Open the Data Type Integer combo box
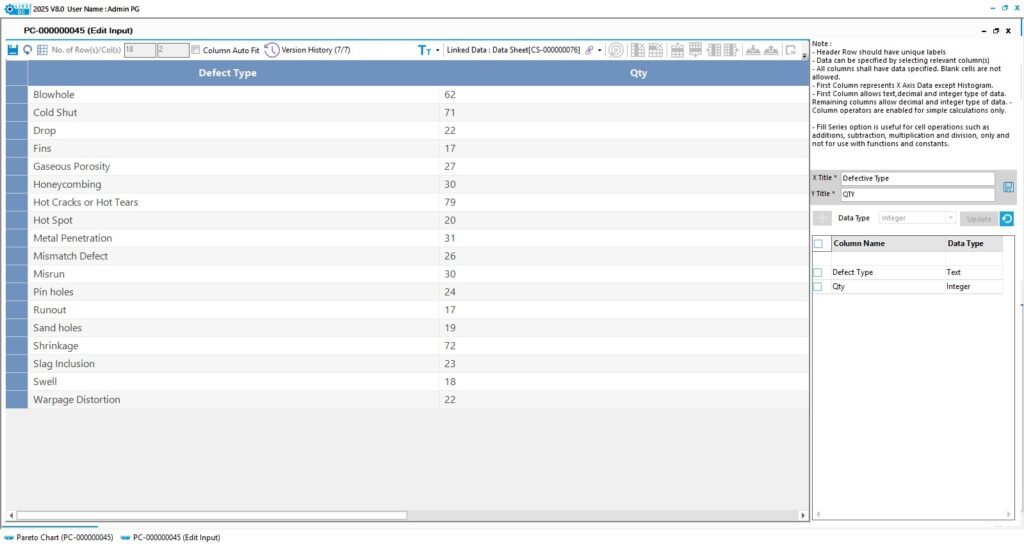1024x544 pixels. pos(917,218)
